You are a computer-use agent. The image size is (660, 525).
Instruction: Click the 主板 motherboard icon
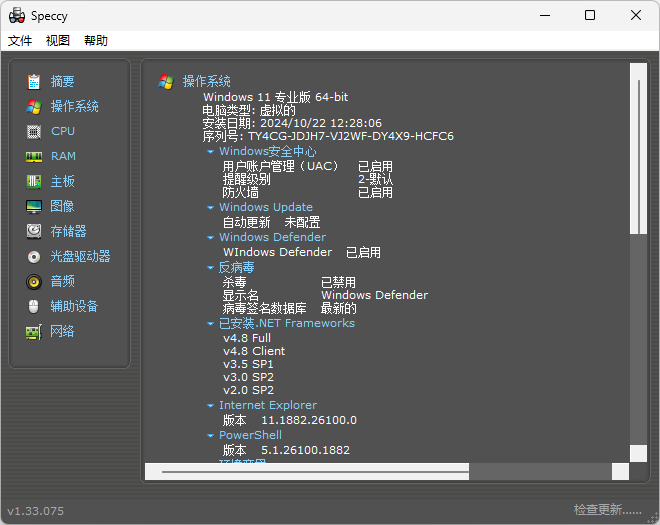click(x=34, y=181)
